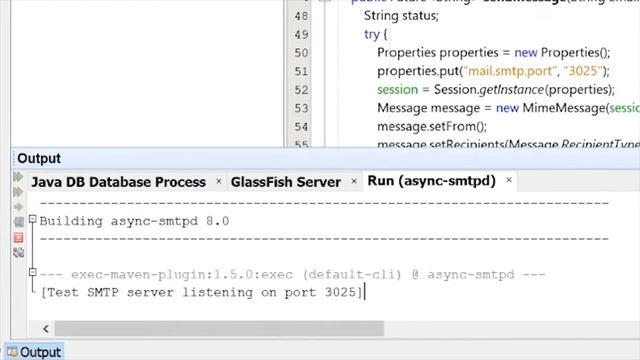Select the Run (async-smtpd) tab
This screenshot has height=360, width=640.
[x=431, y=181]
